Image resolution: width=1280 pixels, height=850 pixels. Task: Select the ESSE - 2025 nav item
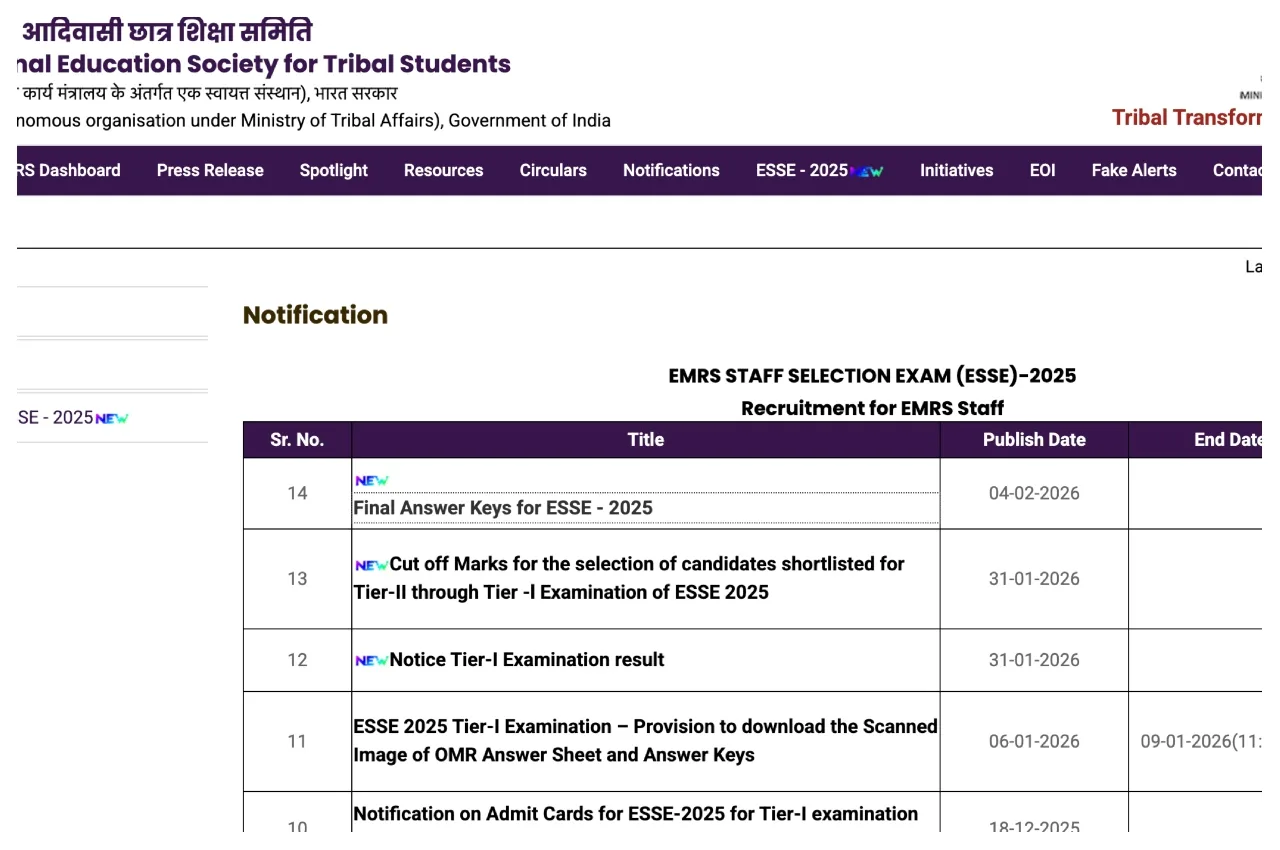(802, 170)
